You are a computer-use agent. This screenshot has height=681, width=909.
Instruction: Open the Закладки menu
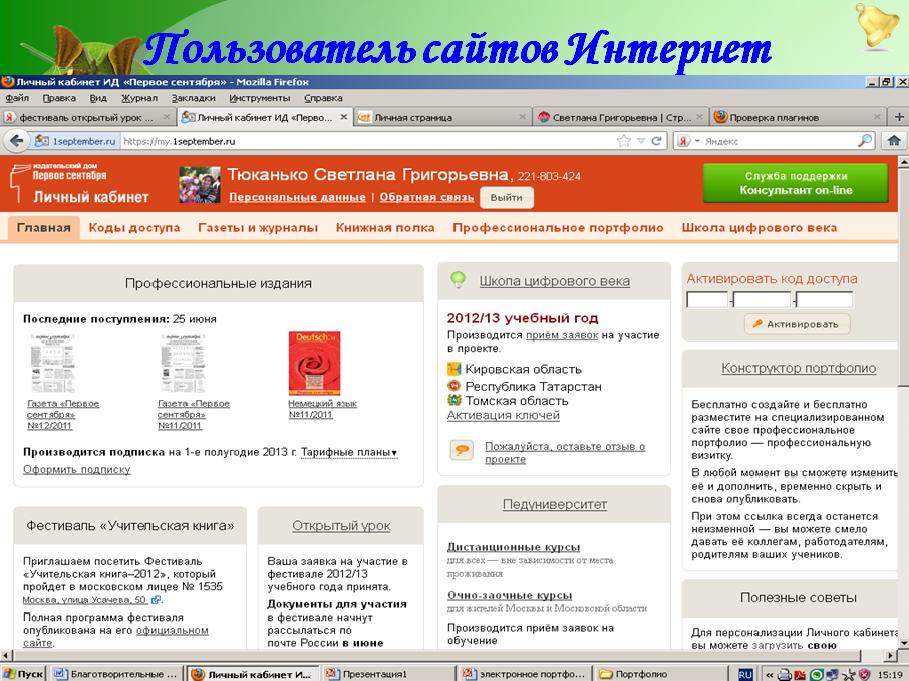pos(193,98)
